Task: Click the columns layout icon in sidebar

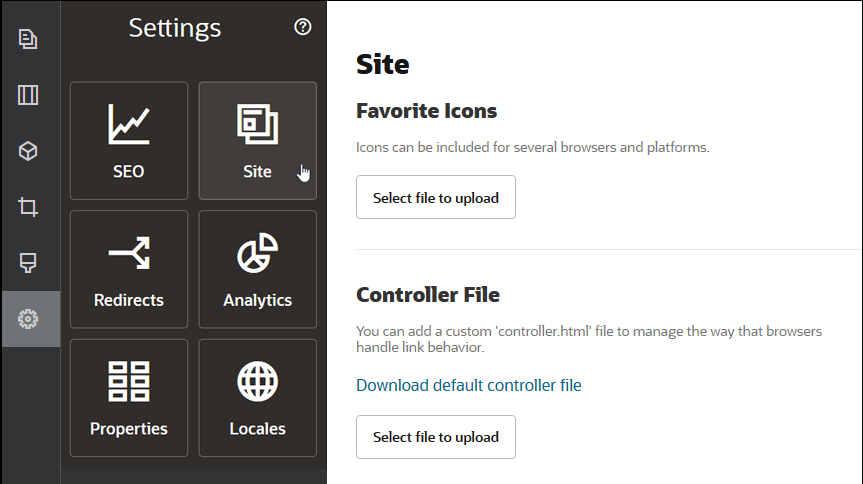Action: coord(28,96)
